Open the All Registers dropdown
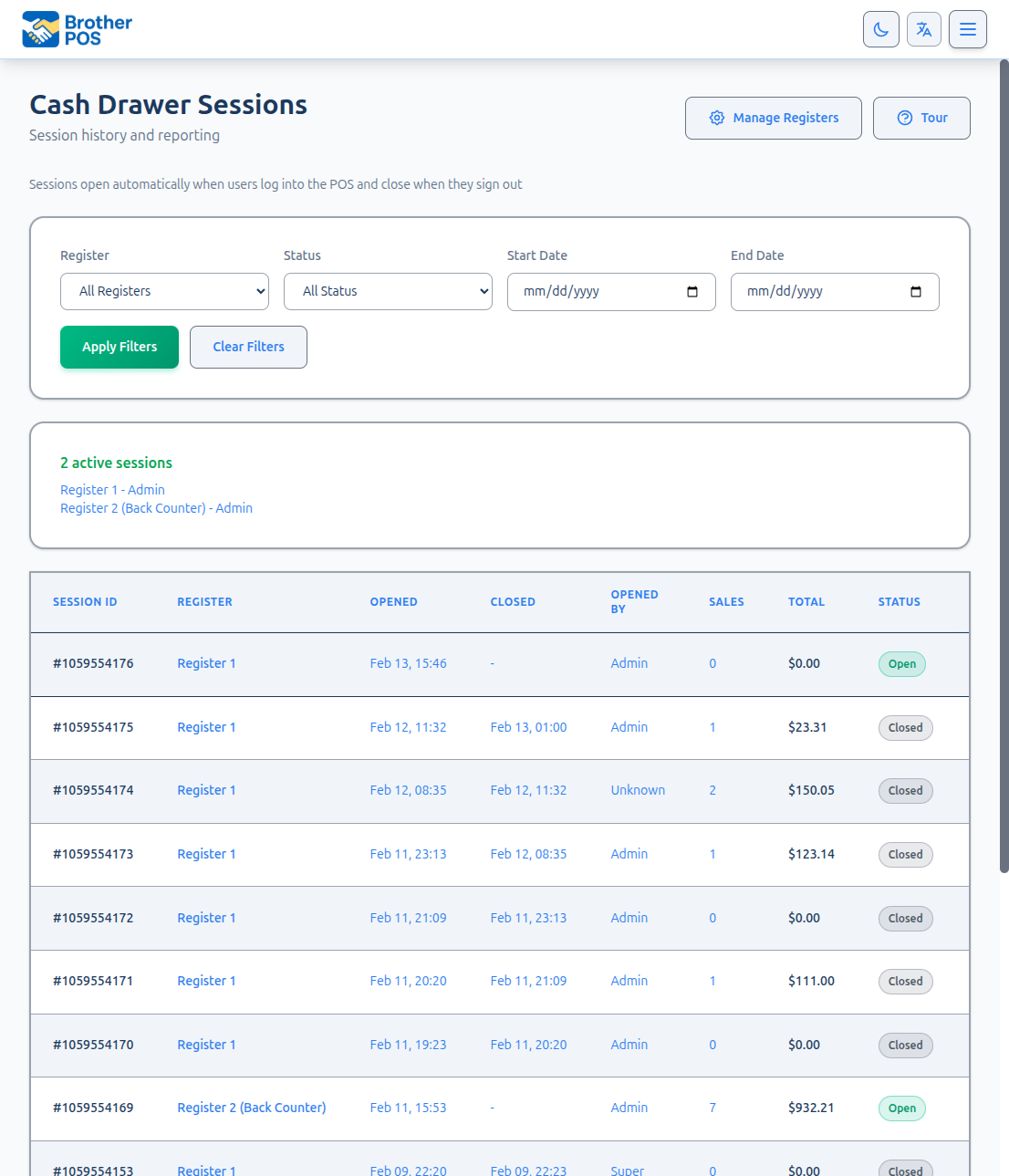Viewport: 1009px width, 1176px height. click(x=164, y=291)
